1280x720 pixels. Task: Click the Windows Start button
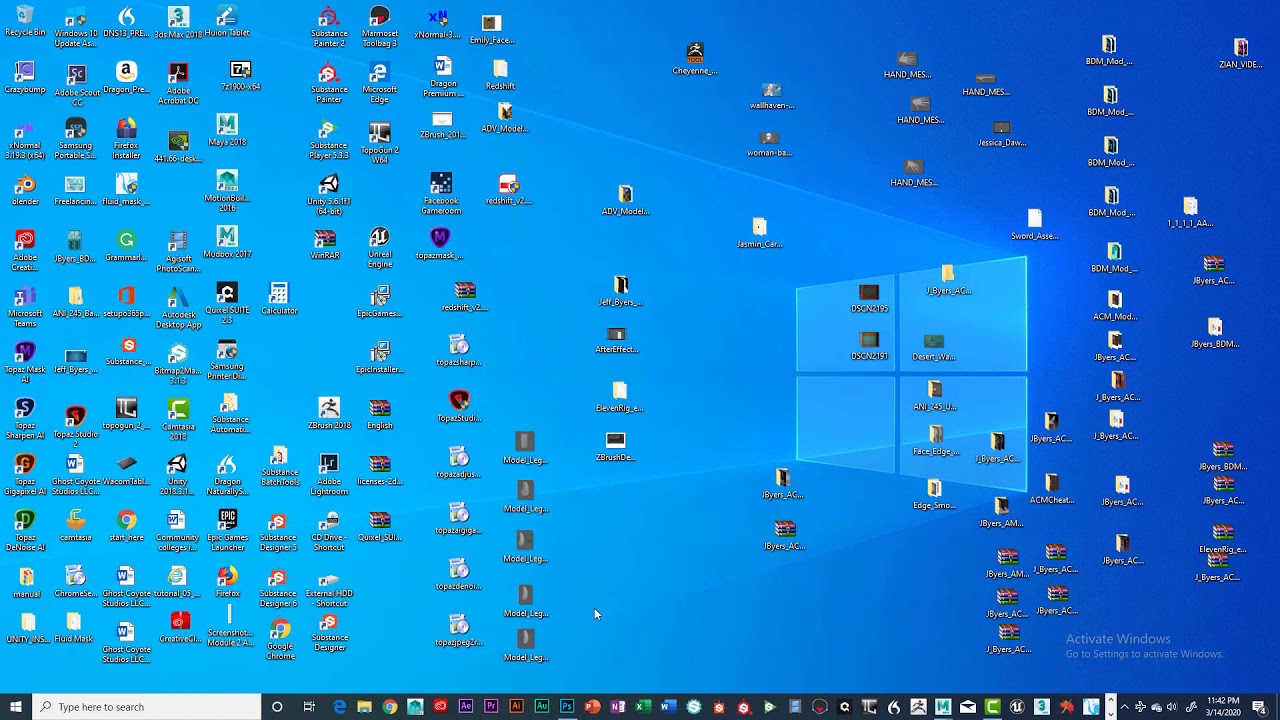15,707
